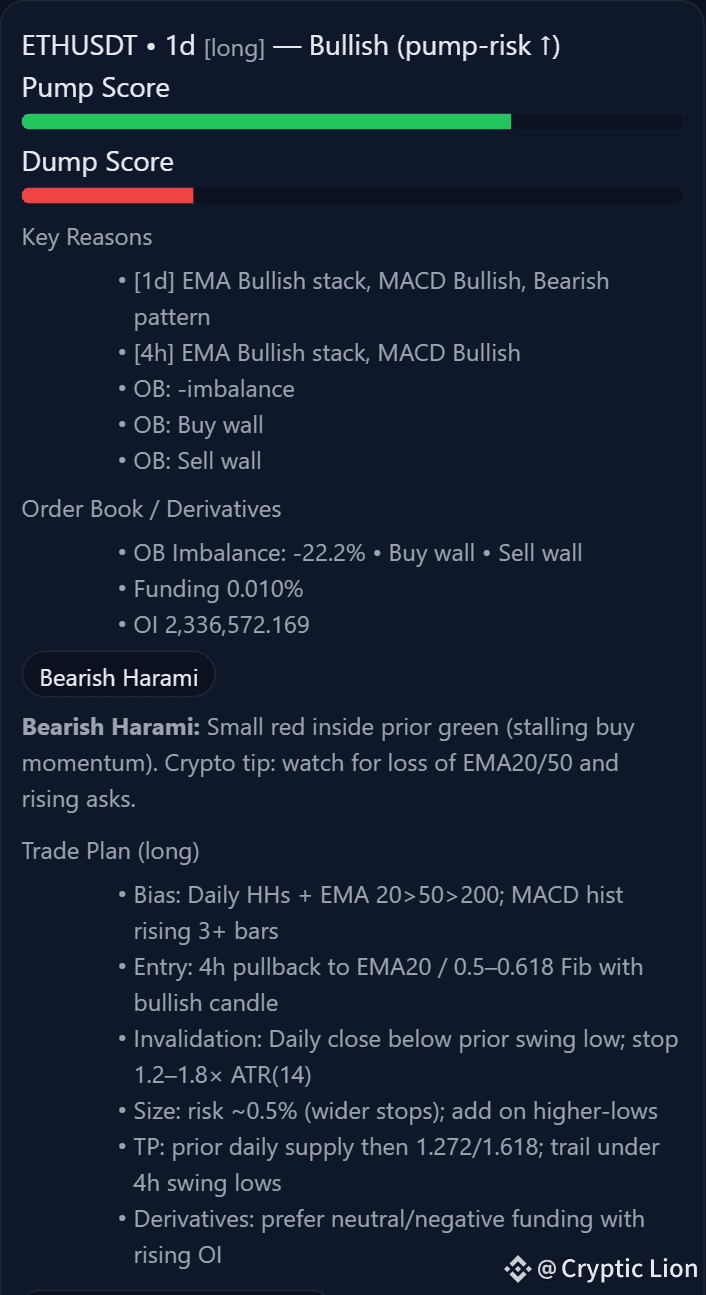This screenshot has width=706, height=1295.
Task: Click the [long] tag in header
Action: (x=234, y=48)
